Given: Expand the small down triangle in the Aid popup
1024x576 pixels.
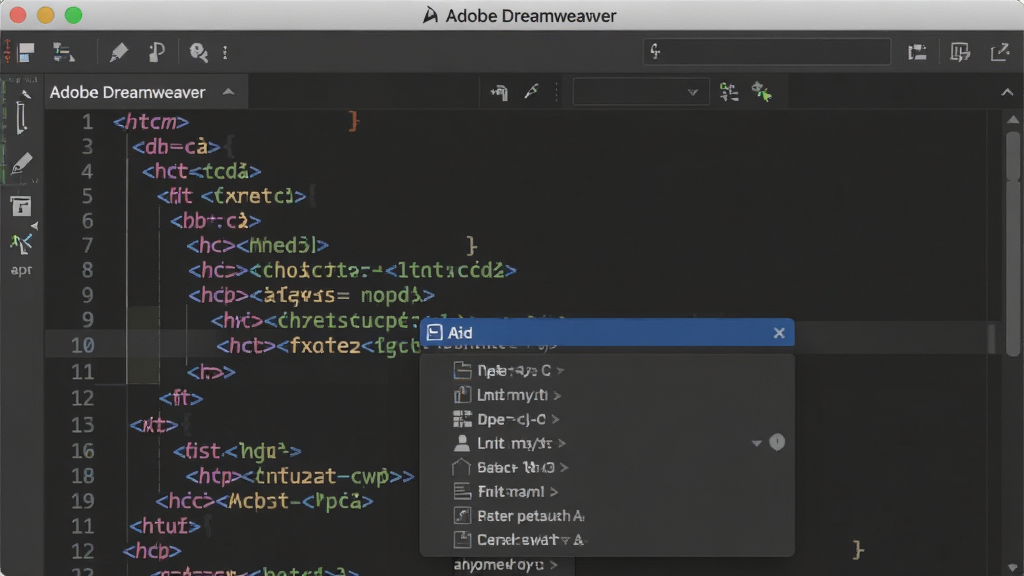Looking at the screenshot, I should pyautogui.click(x=756, y=443).
